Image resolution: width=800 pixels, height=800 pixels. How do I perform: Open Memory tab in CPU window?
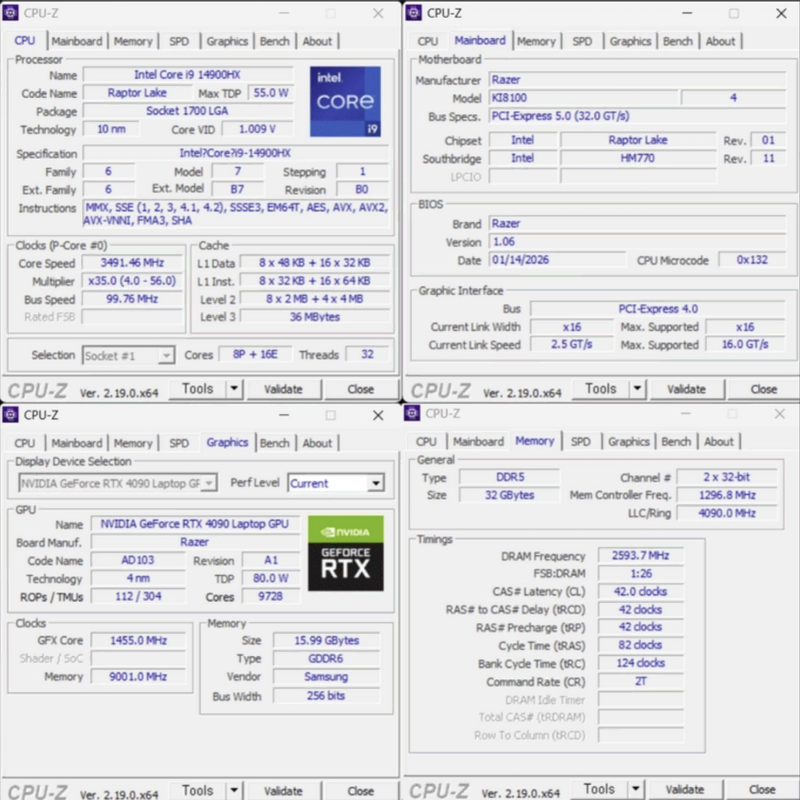tap(133, 41)
